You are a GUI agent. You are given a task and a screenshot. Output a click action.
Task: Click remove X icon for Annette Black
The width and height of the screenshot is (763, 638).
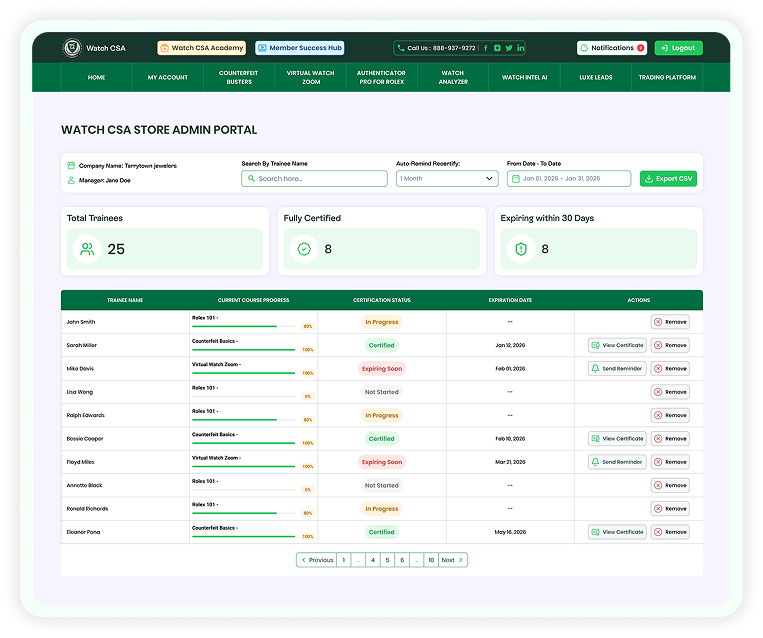658,485
